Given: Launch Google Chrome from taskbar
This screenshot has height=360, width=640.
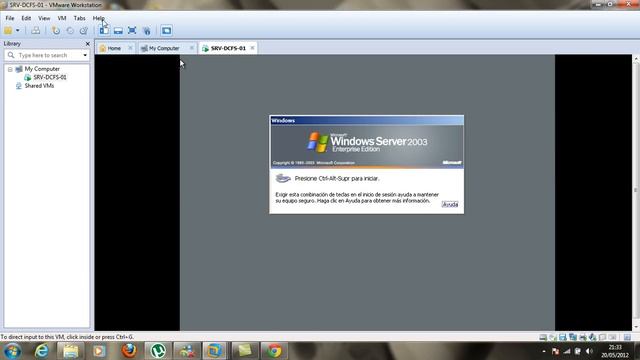Looking at the screenshot, I should (274, 351).
